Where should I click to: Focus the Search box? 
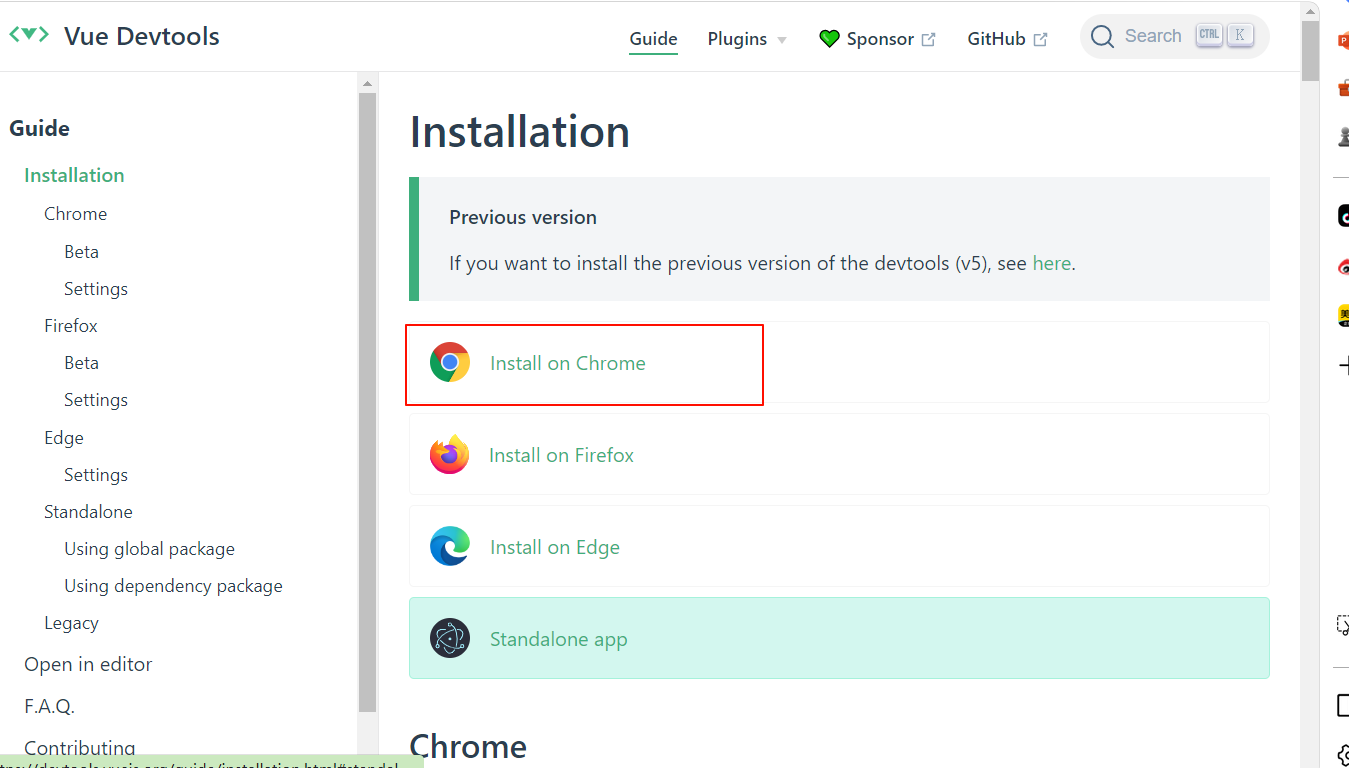(x=1174, y=37)
